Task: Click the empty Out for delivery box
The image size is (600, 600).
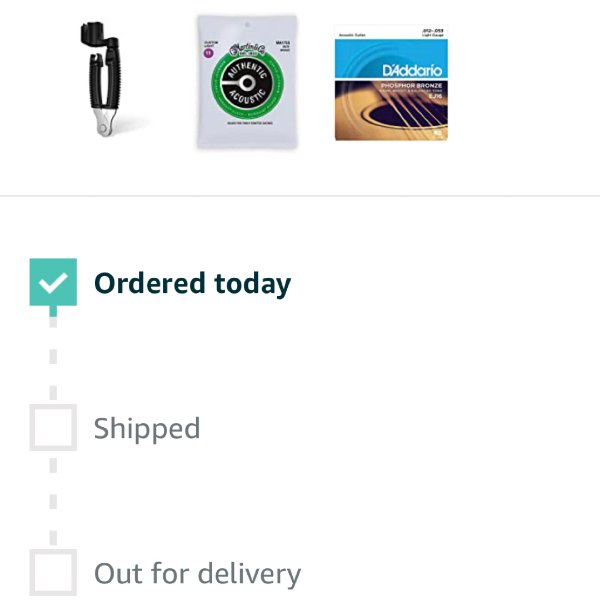Action: pyautogui.click(x=53, y=572)
